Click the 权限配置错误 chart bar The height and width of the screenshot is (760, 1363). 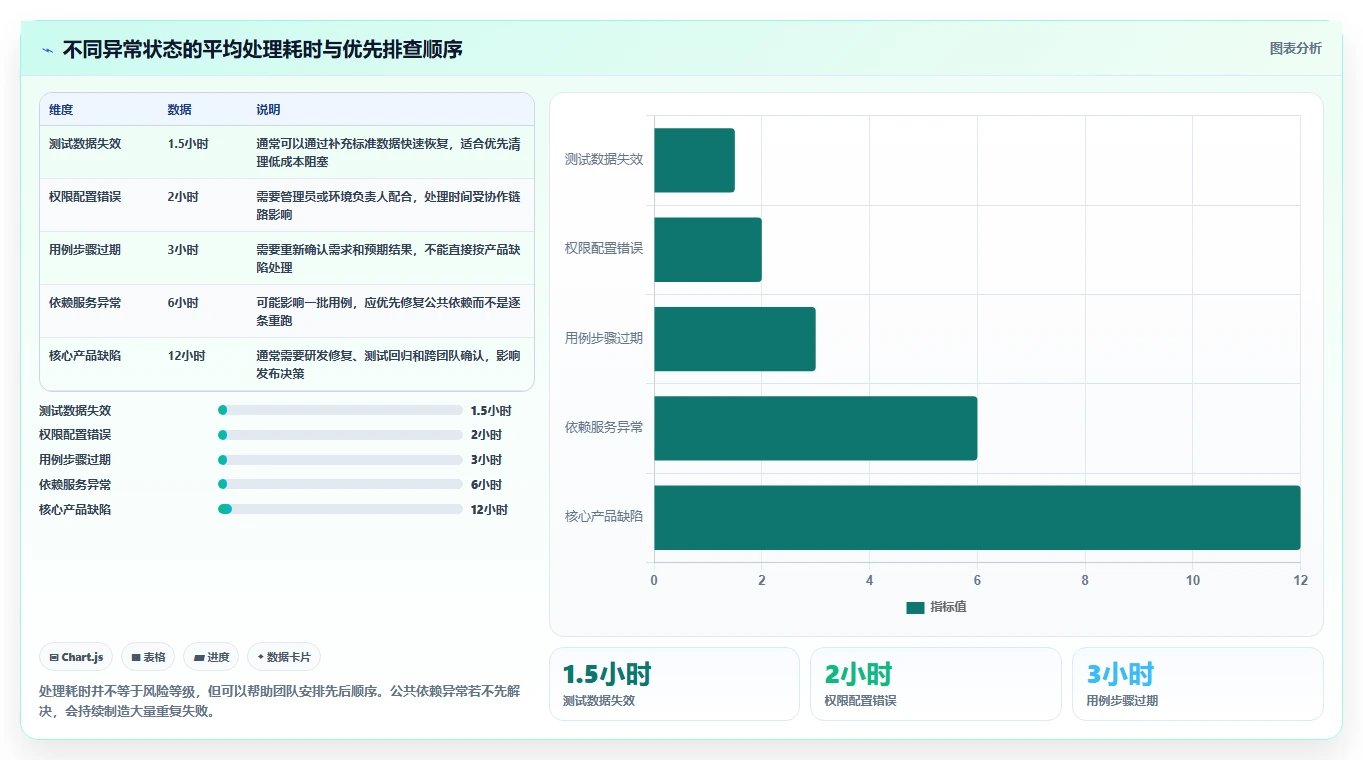pos(708,249)
